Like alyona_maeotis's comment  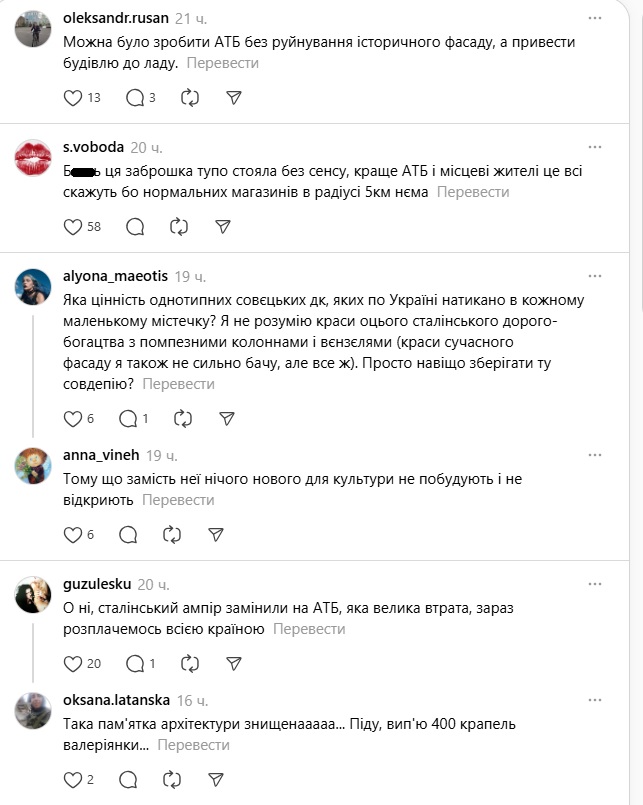(72, 419)
